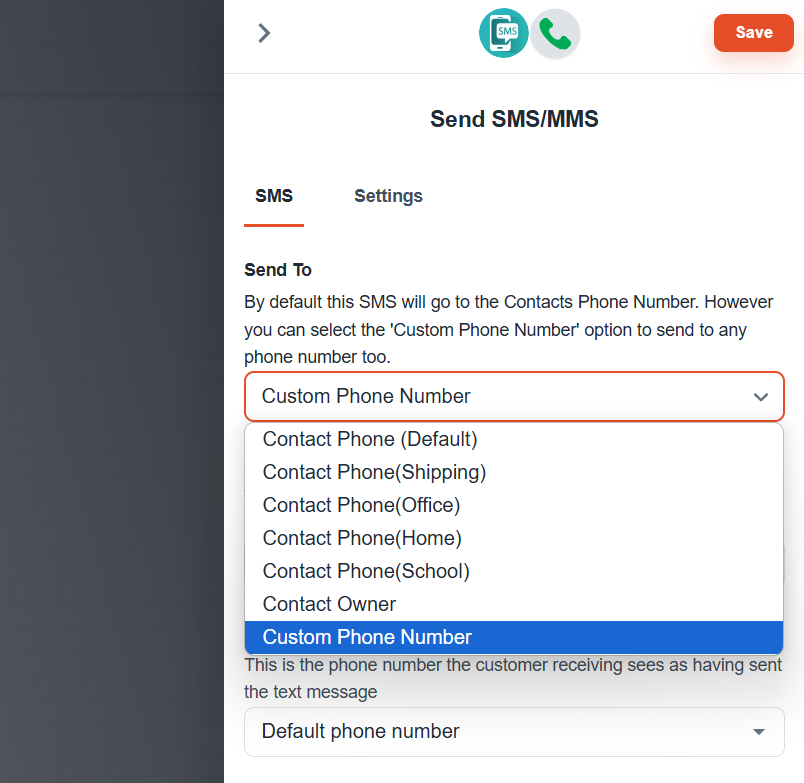Select the SMS tab
Image resolution: width=804 pixels, height=783 pixels.
(x=274, y=196)
